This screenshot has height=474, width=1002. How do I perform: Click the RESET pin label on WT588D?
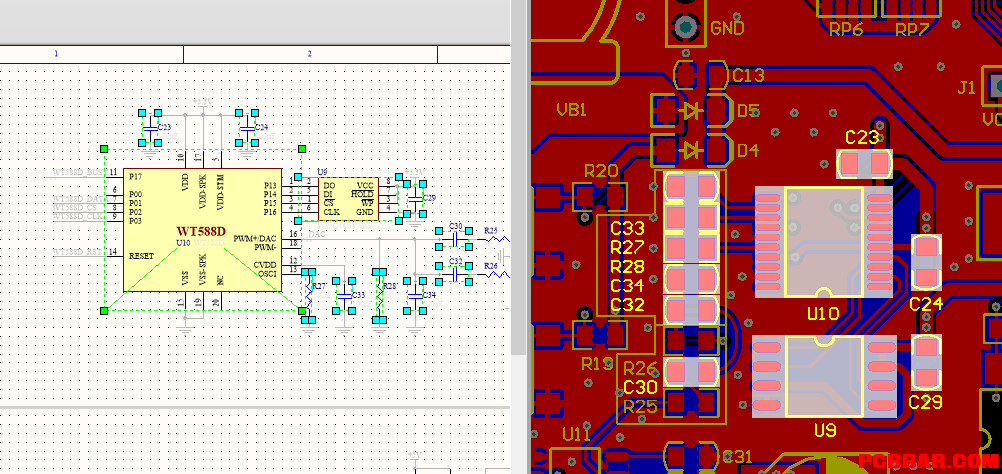141,256
